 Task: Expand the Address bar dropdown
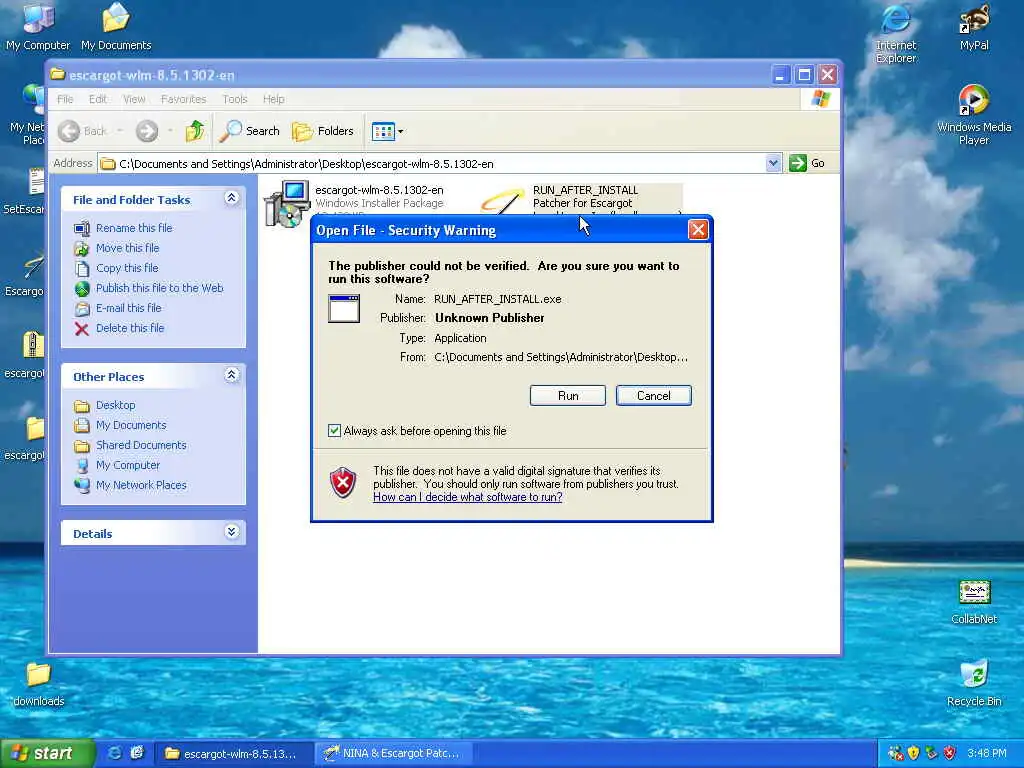tap(773, 163)
